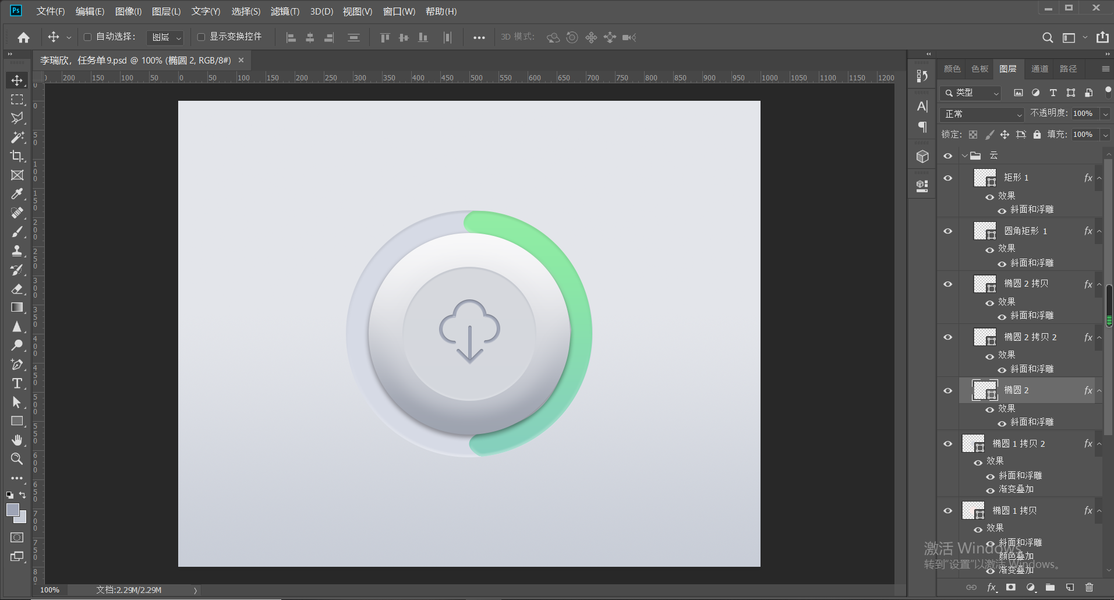Open the 文件(F) menu
Screen dimensions: 1114x600
coord(50,11)
